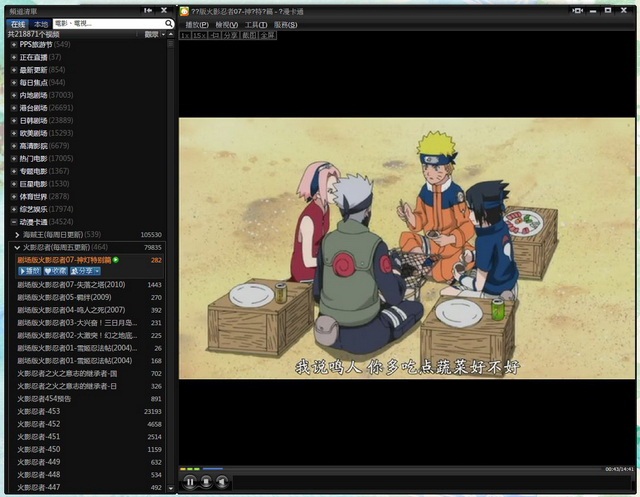Collapse the 动漫卡通 category
This screenshot has height=497, width=640.
click(14, 222)
